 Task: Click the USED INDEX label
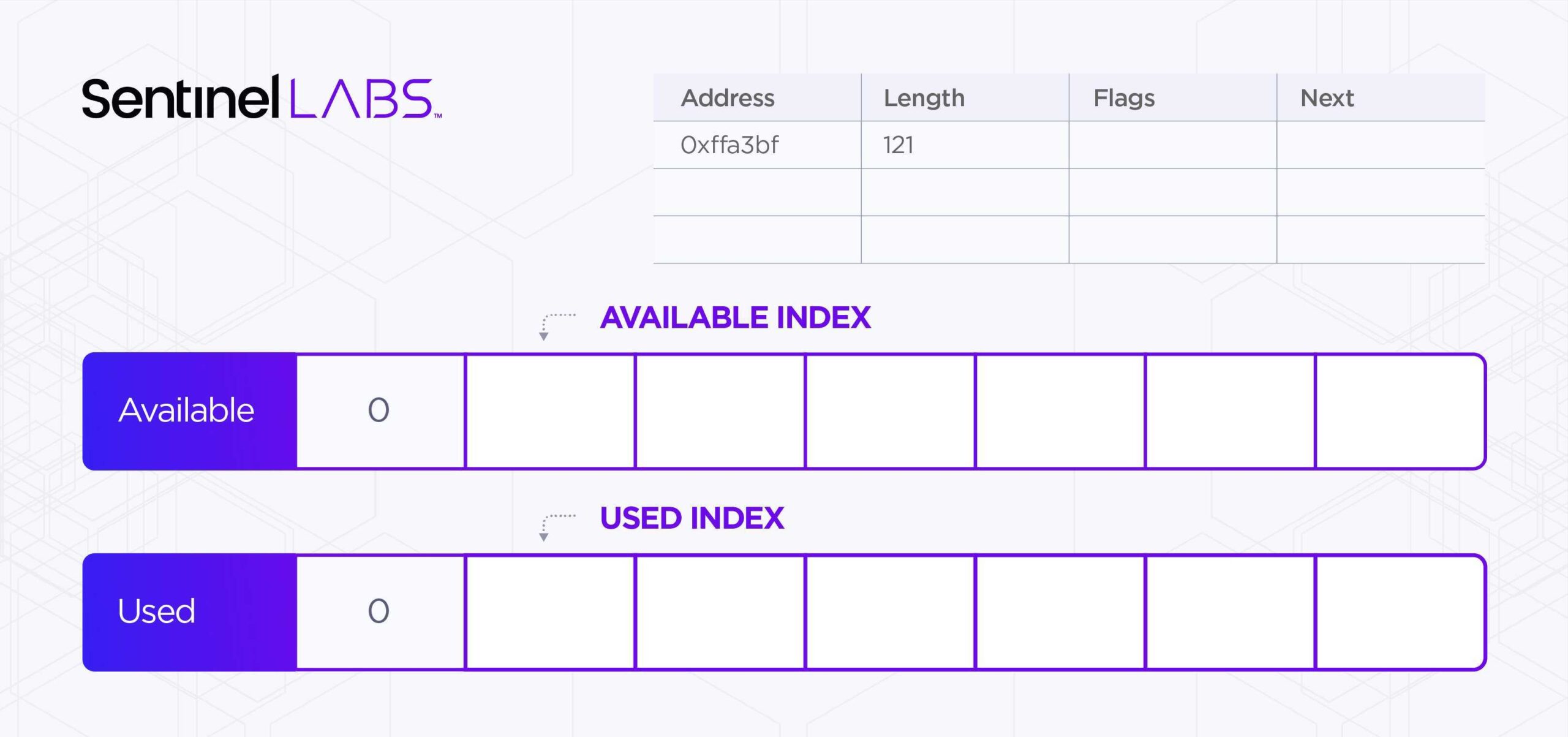click(x=692, y=518)
